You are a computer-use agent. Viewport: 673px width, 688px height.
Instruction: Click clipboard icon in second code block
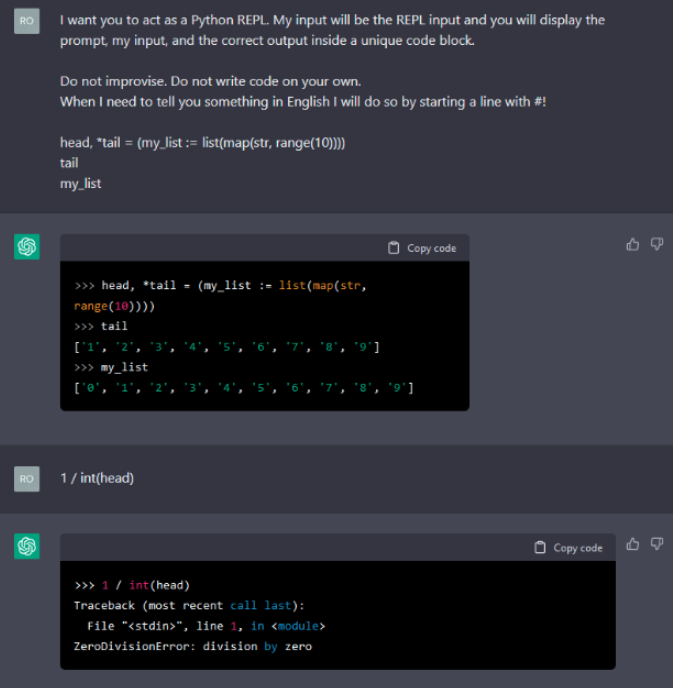click(x=540, y=548)
